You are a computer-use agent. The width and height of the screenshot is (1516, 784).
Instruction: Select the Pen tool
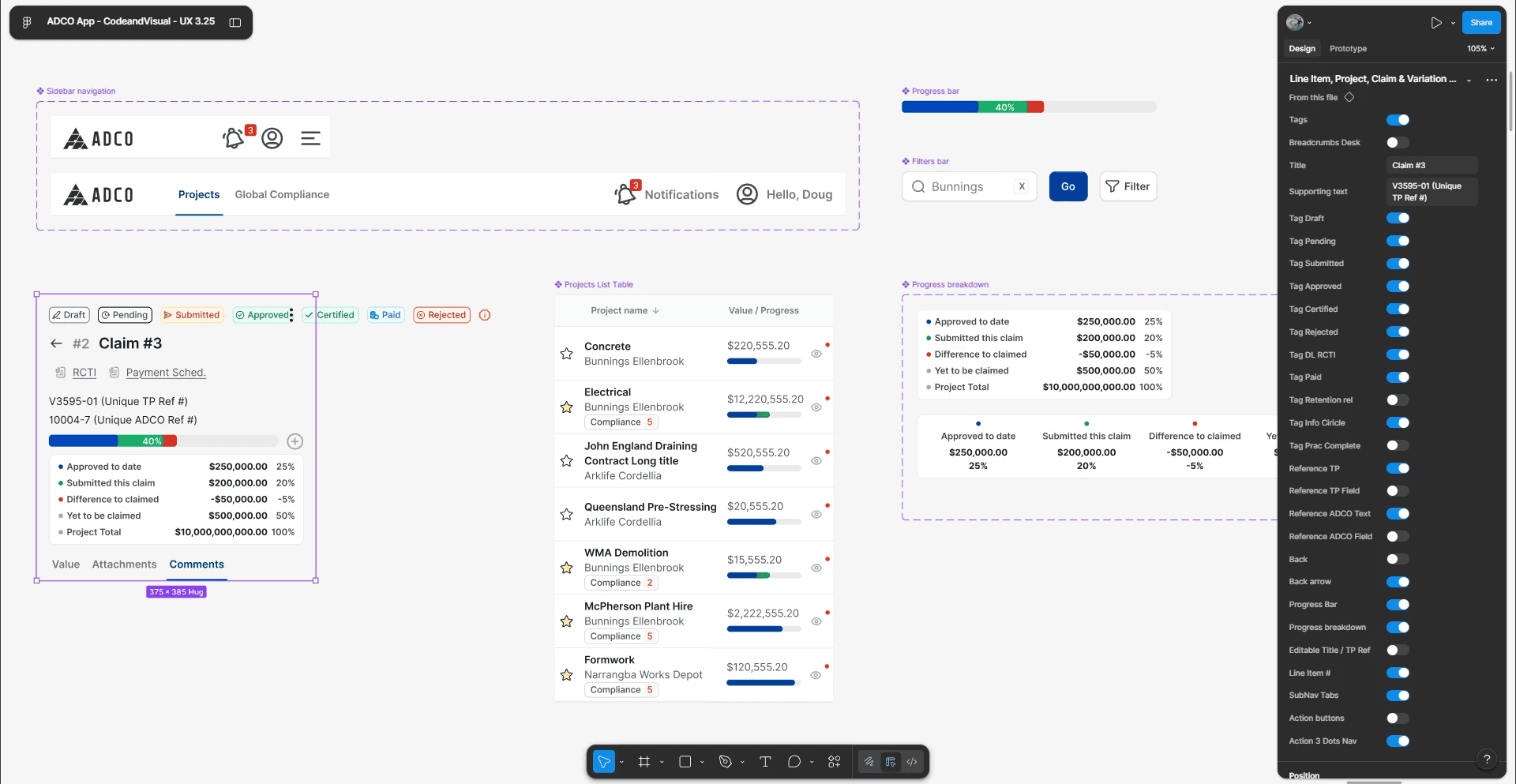click(x=726, y=762)
